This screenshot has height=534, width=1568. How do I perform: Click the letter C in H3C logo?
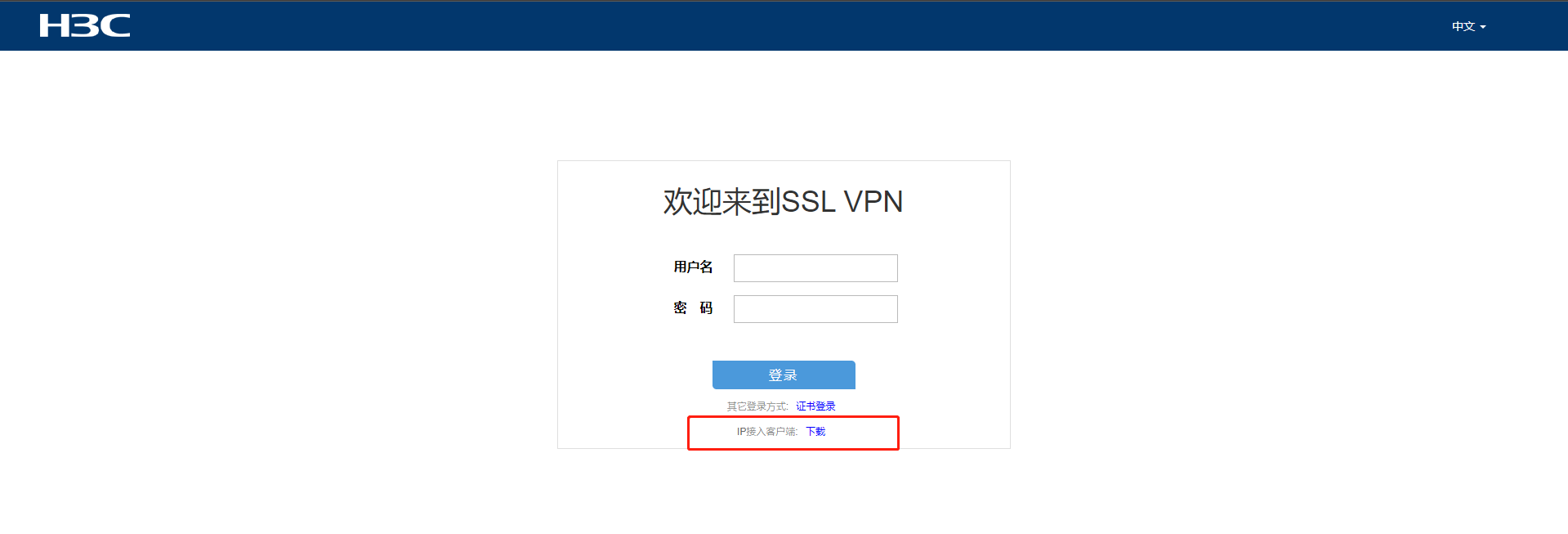[115, 25]
